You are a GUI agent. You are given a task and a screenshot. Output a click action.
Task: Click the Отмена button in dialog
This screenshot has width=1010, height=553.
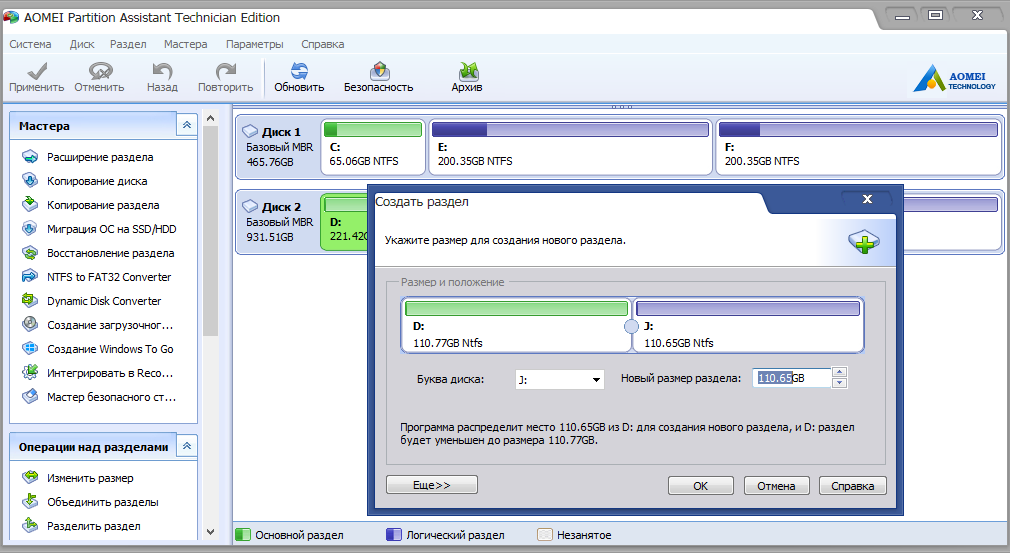click(776, 485)
